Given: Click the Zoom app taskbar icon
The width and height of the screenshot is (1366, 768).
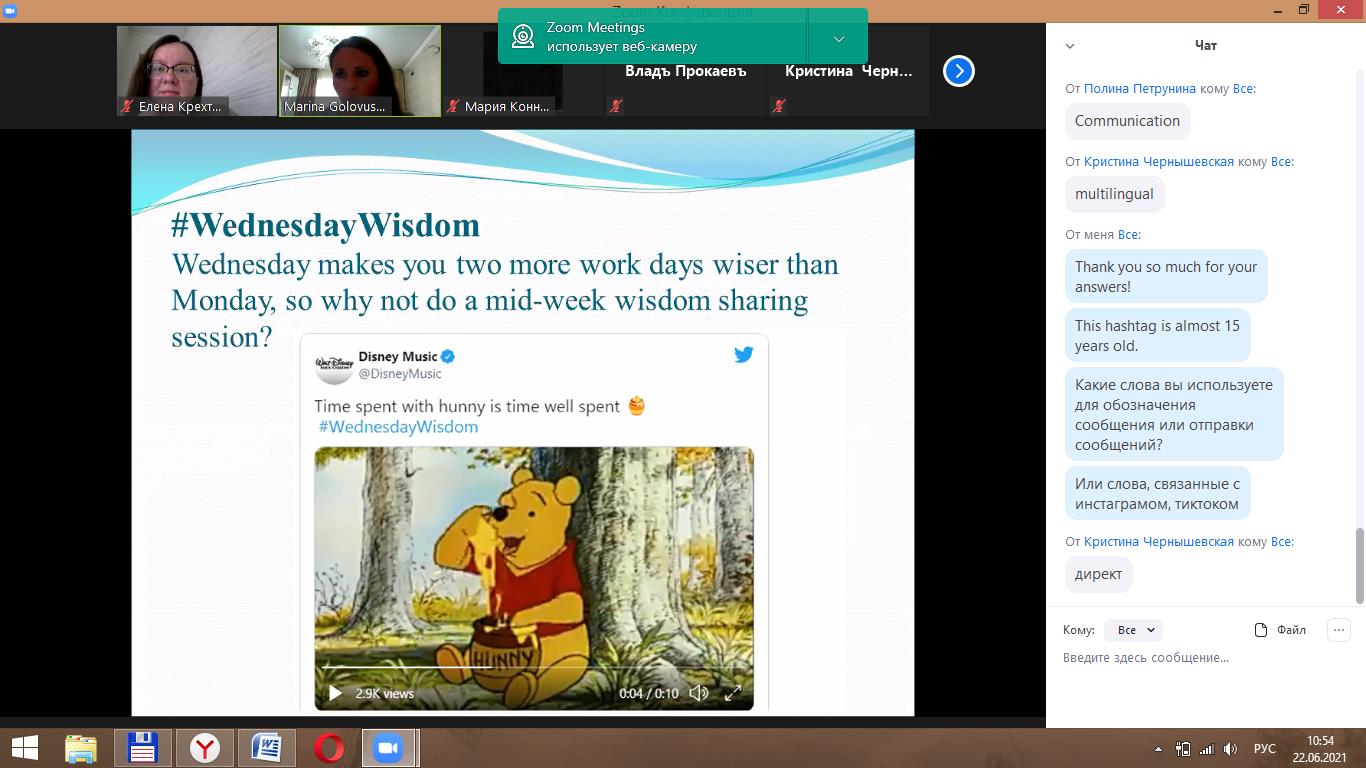Looking at the screenshot, I should tap(387, 748).
